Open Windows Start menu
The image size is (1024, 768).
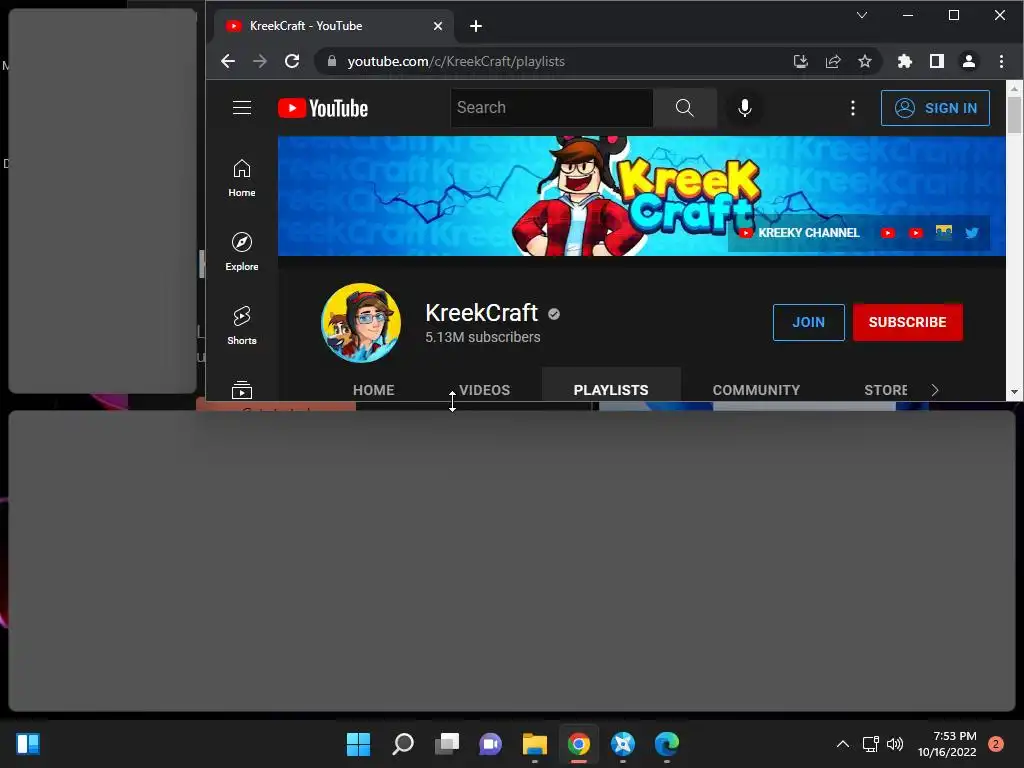(x=358, y=744)
